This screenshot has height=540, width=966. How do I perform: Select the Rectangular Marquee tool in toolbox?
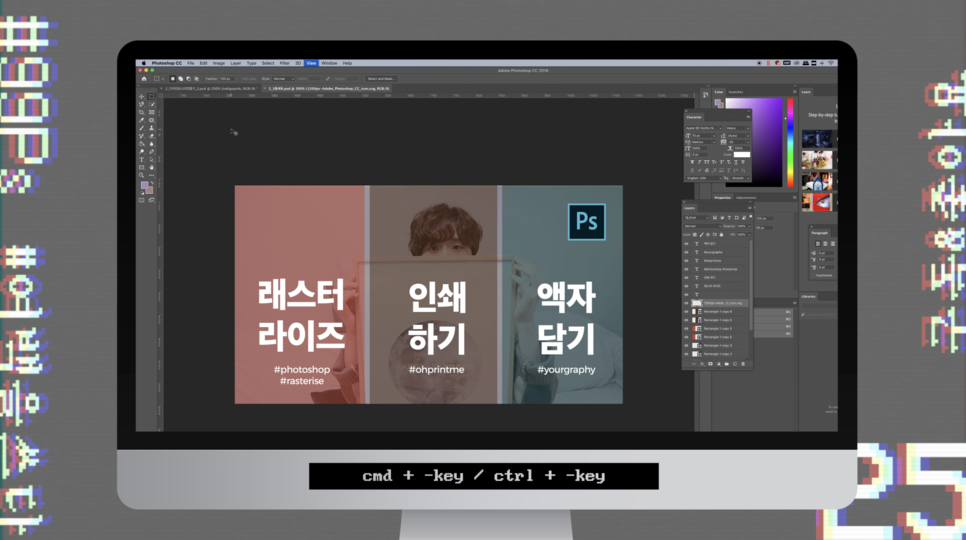point(152,97)
